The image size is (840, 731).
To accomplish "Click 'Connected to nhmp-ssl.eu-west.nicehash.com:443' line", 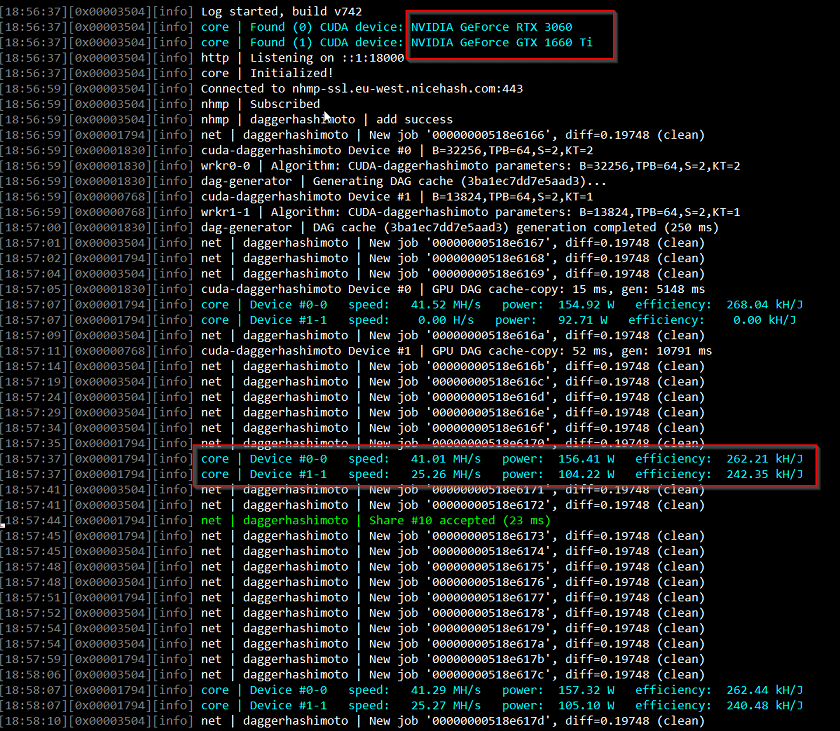I will pyautogui.click(x=362, y=89).
